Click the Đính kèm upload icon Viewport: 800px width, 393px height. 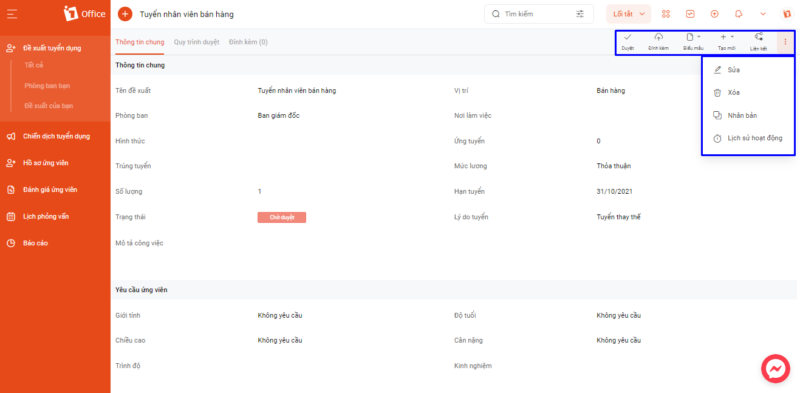click(x=659, y=37)
